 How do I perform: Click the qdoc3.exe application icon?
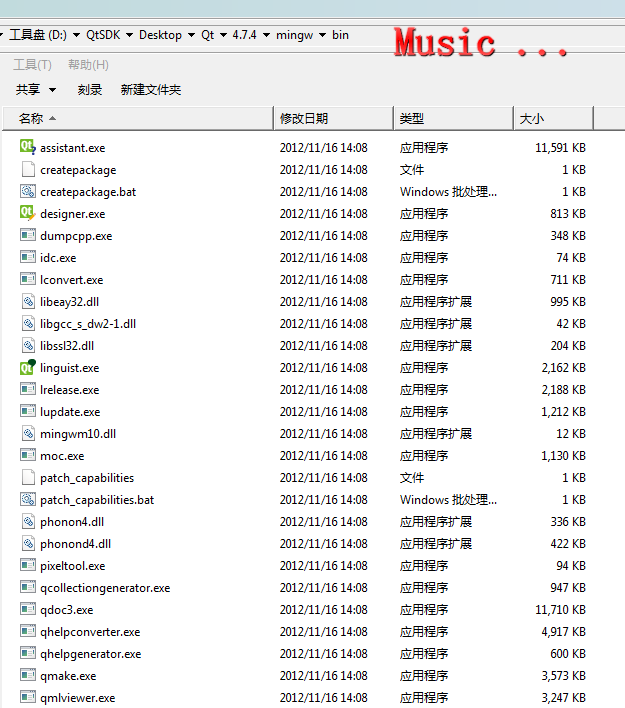(28, 609)
